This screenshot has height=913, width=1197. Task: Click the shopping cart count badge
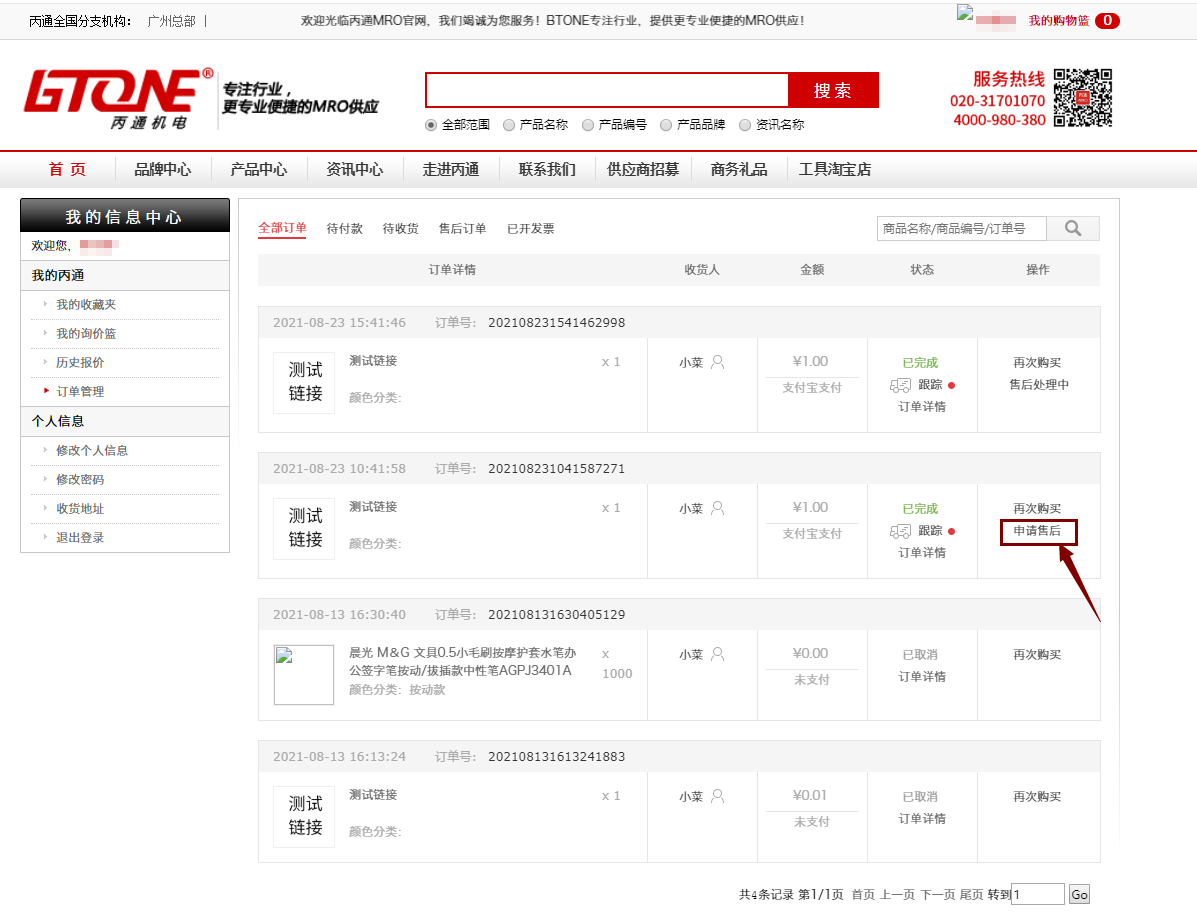(x=1107, y=21)
